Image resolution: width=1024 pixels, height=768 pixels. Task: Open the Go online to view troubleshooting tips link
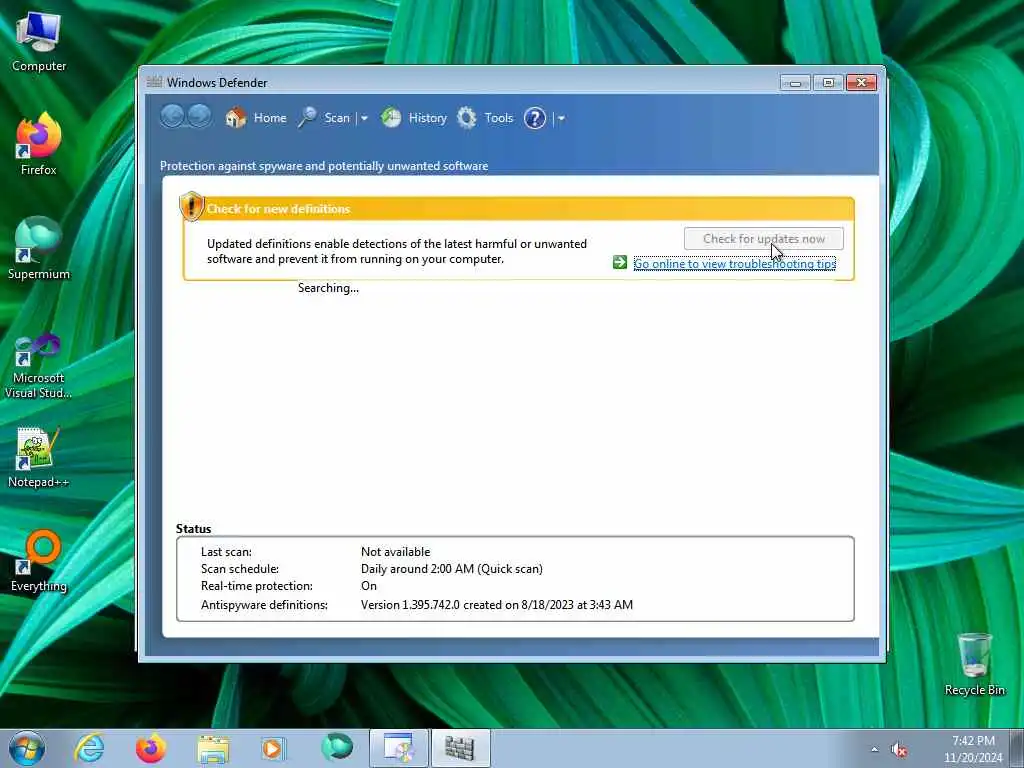coord(735,264)
